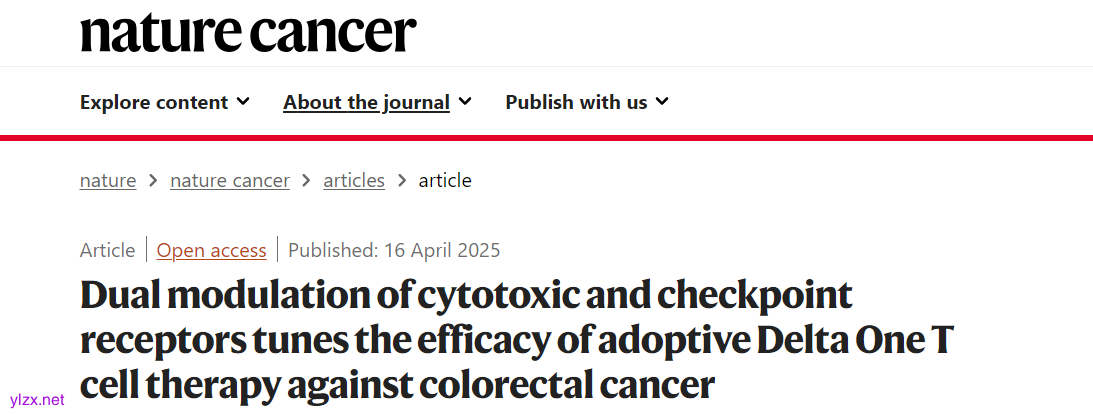The width and height of the screenshot is (1093, 415).
Task: Navigate to the nature cancer breadcrumb
Action: (x=230, y=181)
